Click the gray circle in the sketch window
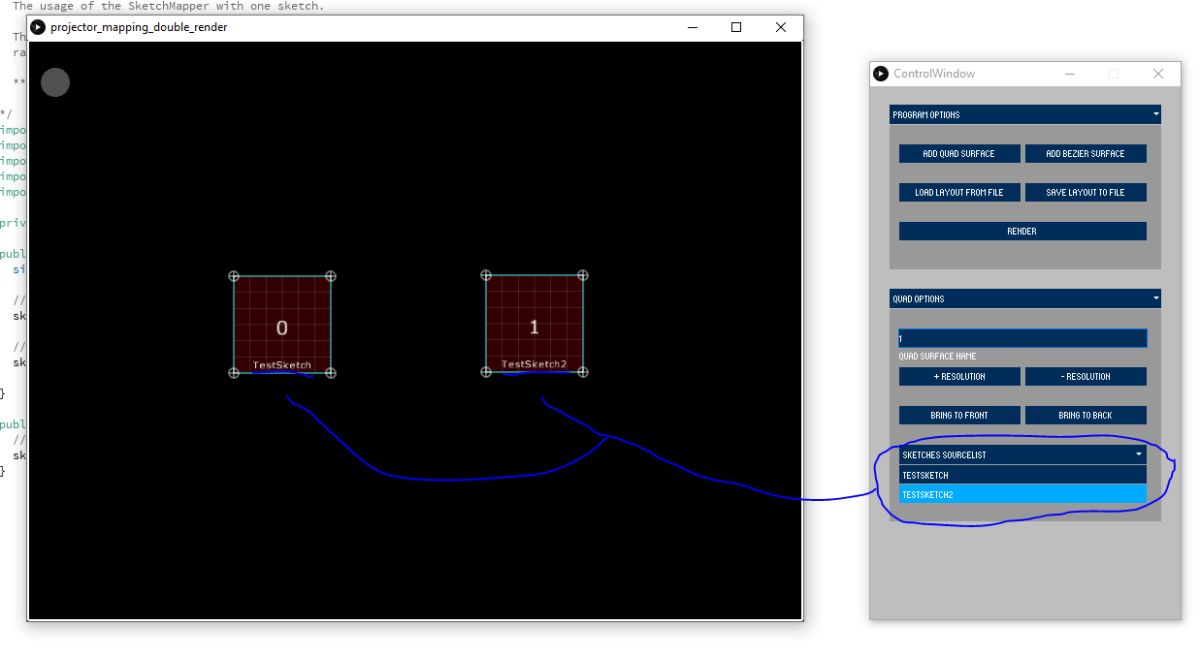This screenshot has height=656, width=1200. pyautogui.click(x=55, y=83)
